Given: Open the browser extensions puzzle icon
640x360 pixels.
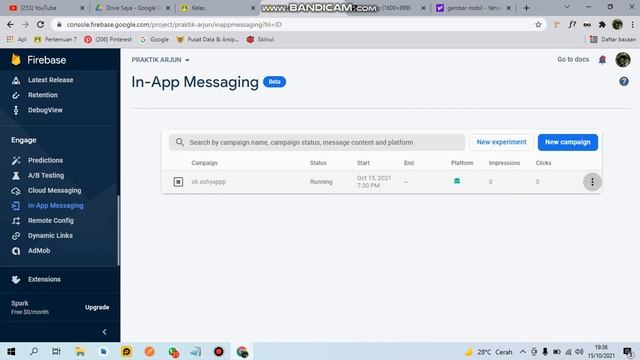Looking at the screenshot, I should tap(602, 24).
